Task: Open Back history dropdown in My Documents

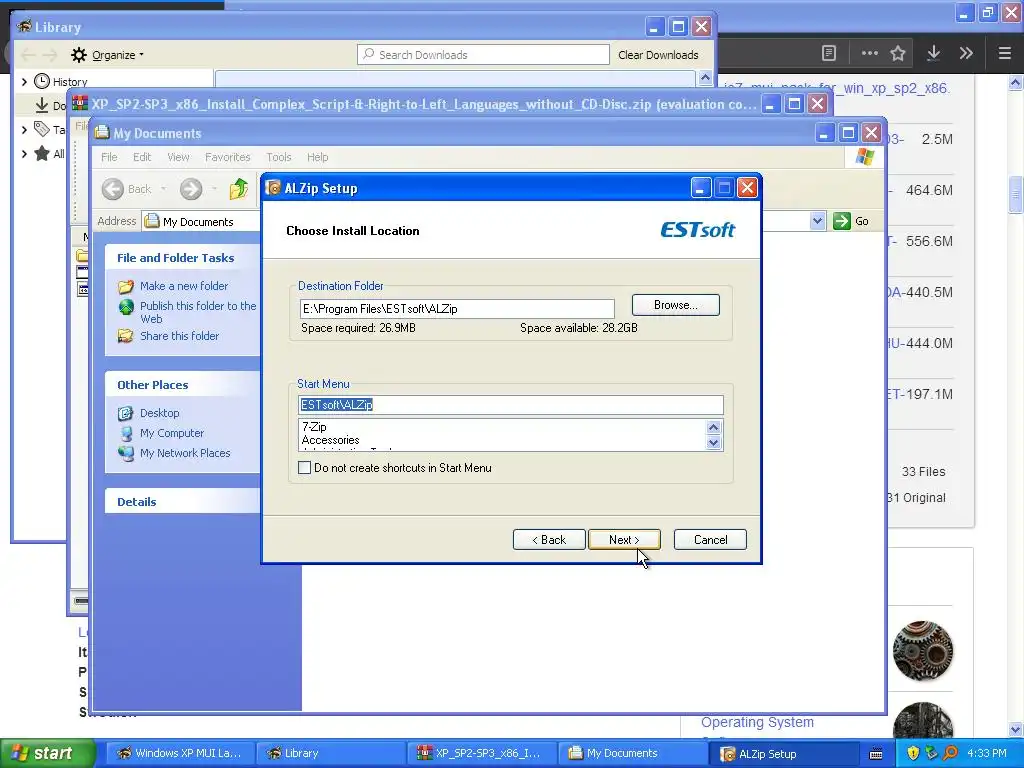Action: click(163, 189)
